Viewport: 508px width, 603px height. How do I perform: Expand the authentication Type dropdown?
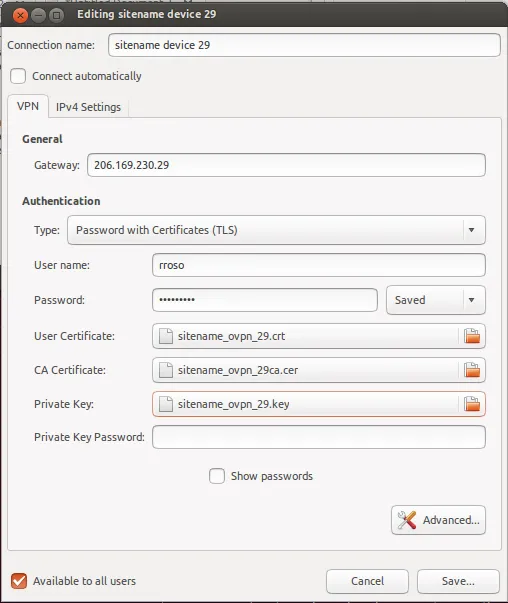coord(276,230)
